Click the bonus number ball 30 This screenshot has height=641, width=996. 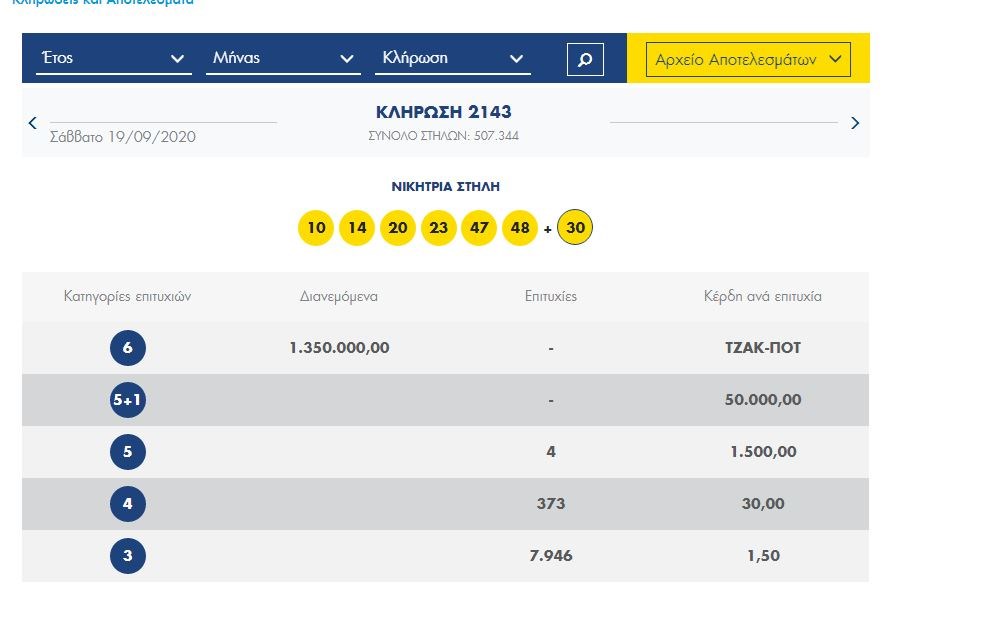coord(575,228)
